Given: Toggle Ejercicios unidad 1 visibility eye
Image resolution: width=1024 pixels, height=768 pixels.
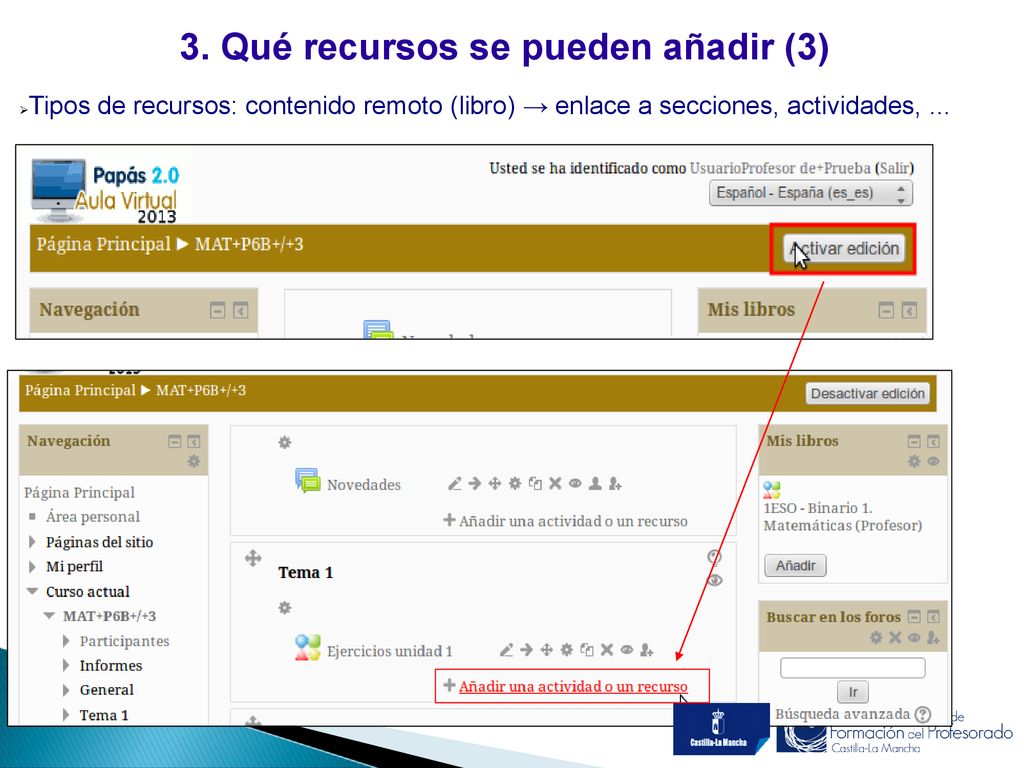Looking at the screenshot, I should tap(627, 650).
